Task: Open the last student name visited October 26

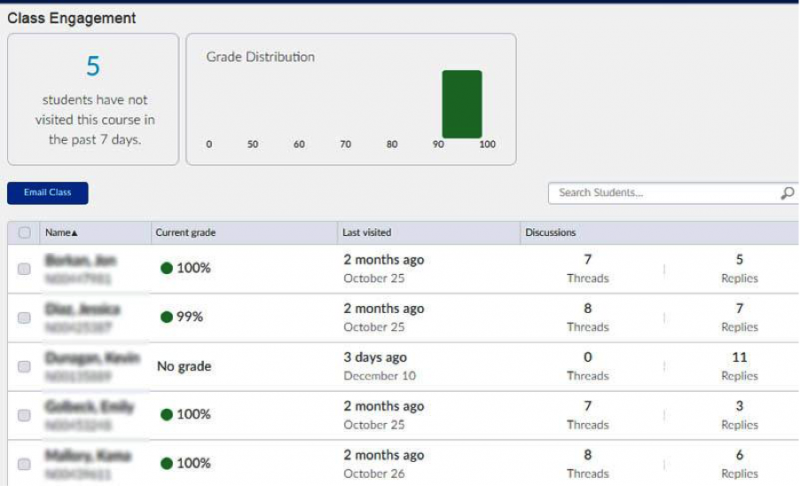Action: point(88,455)
